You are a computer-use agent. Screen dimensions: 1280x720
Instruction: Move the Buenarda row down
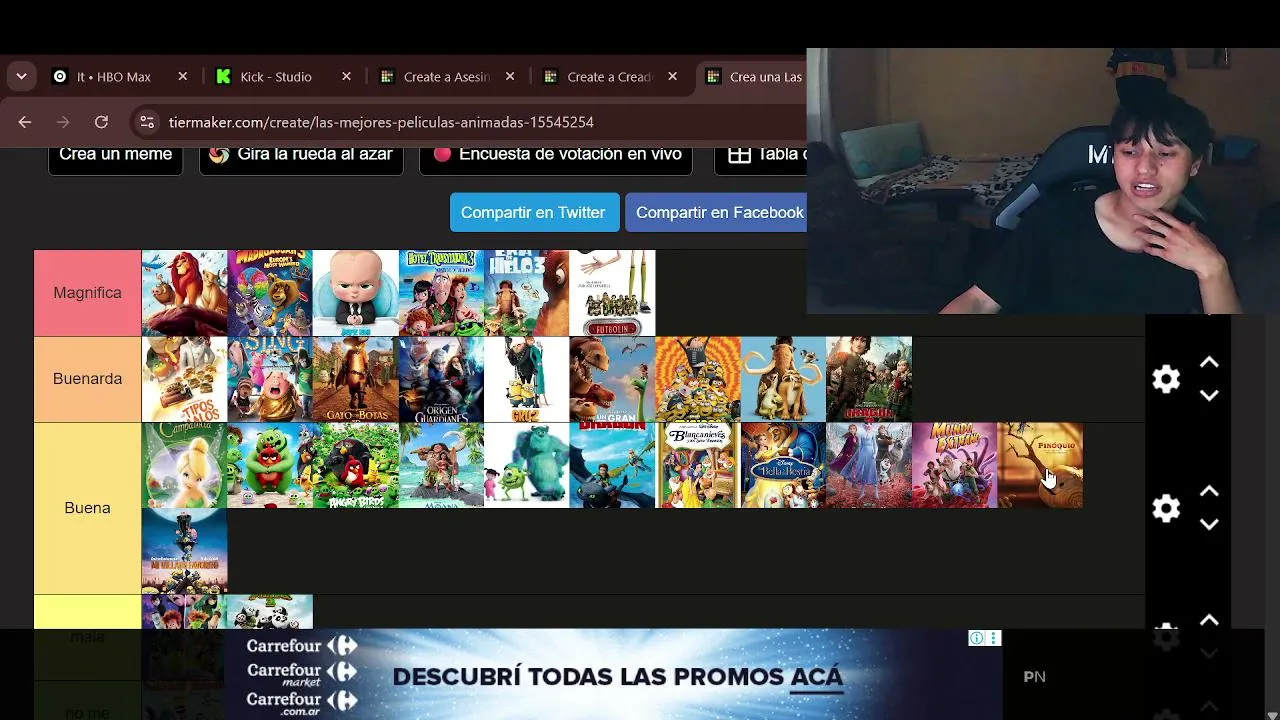coord(1209,396)
